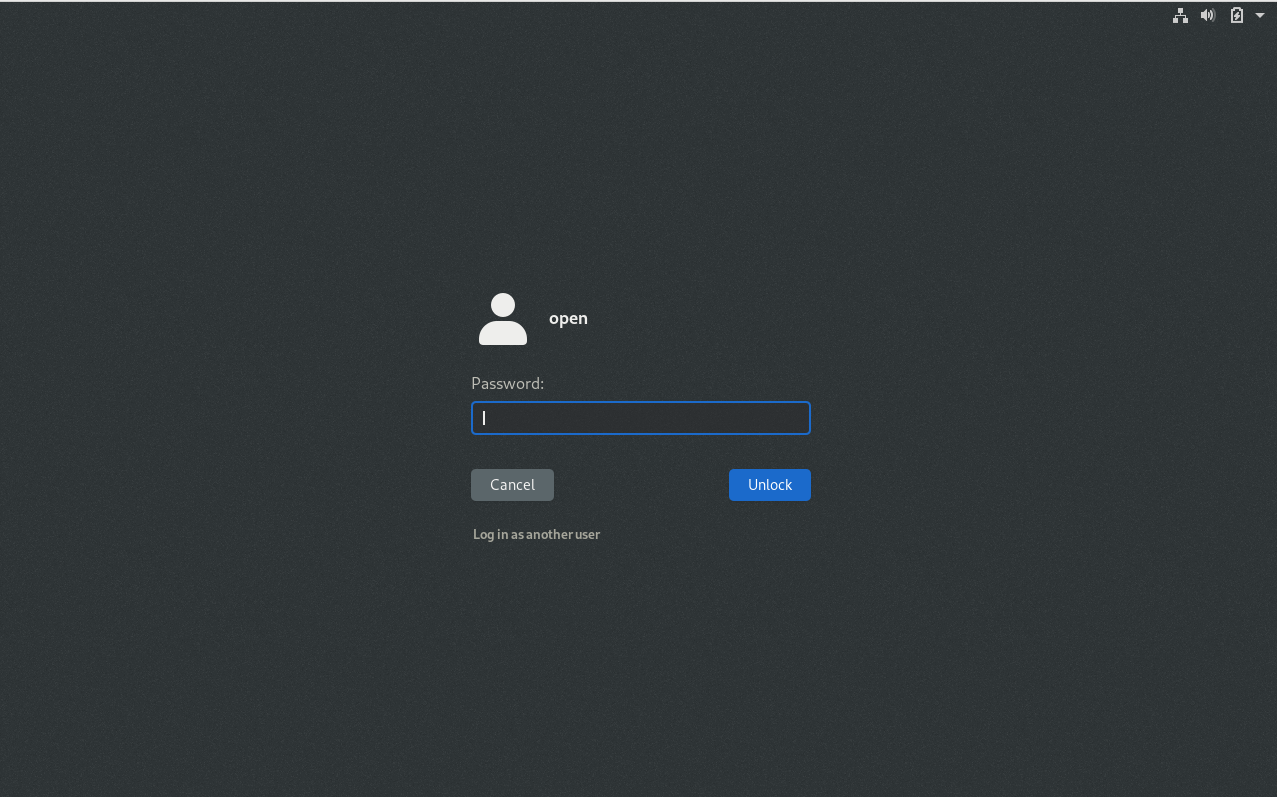Follow the 'Log in as another user' link
The width and height of the screenshot is (1277, 797).
(536, 534)
